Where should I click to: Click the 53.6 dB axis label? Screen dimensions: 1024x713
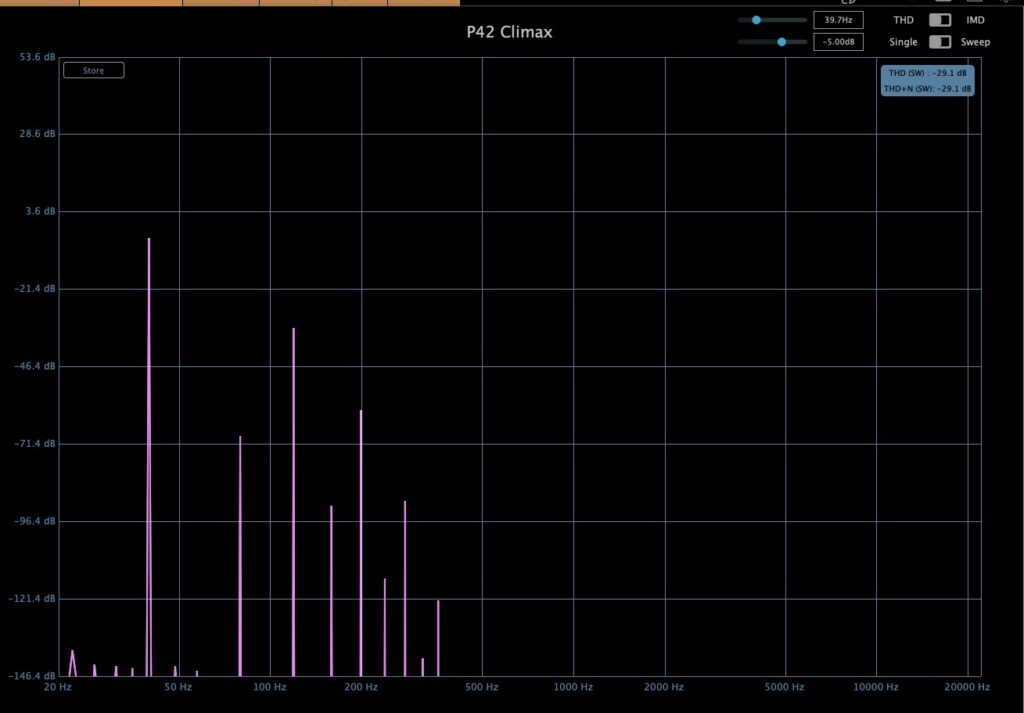pos(37,57)
